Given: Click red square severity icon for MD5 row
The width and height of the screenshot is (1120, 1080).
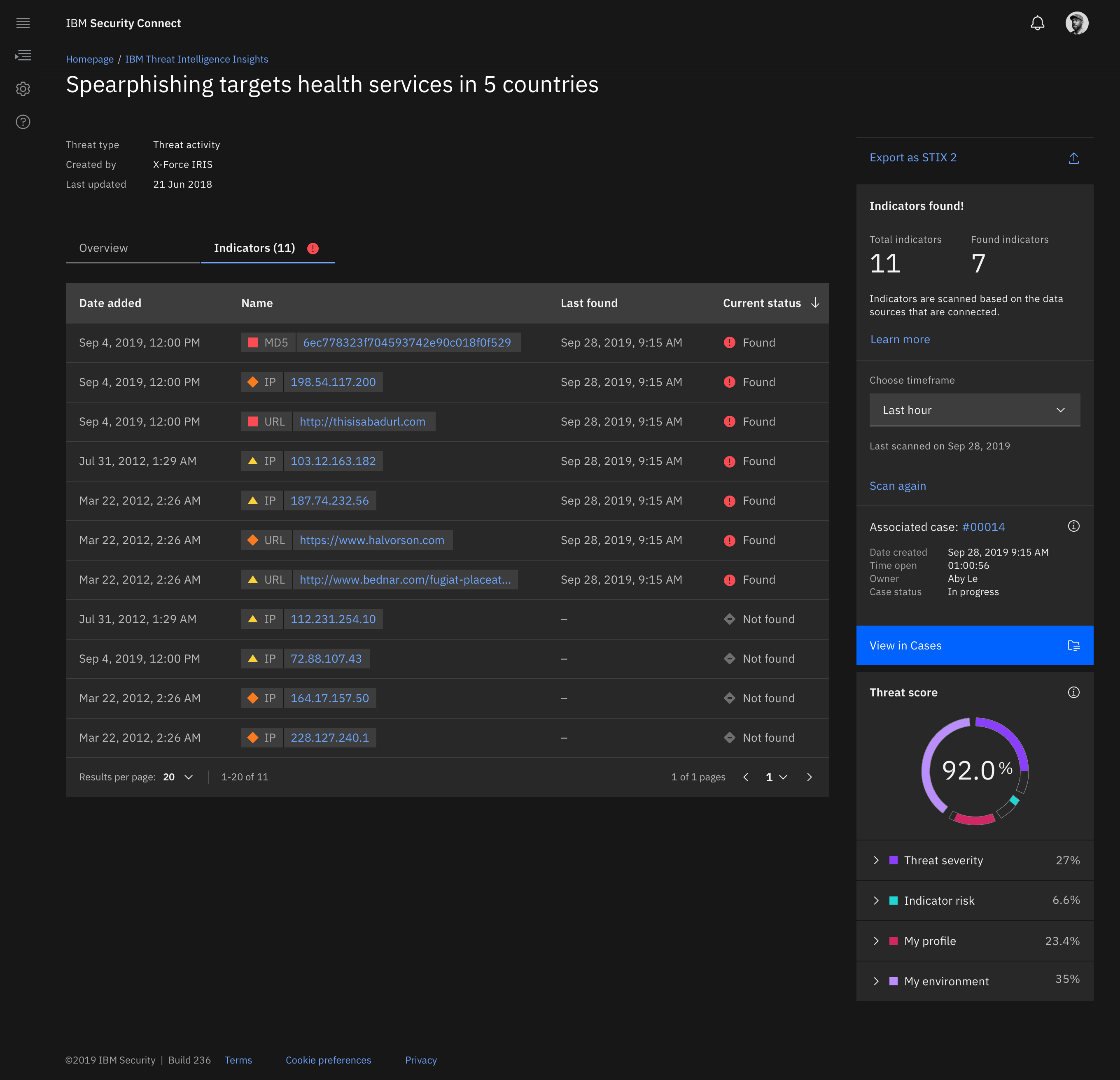Looking at the screenshot, I should click(252, 343).
